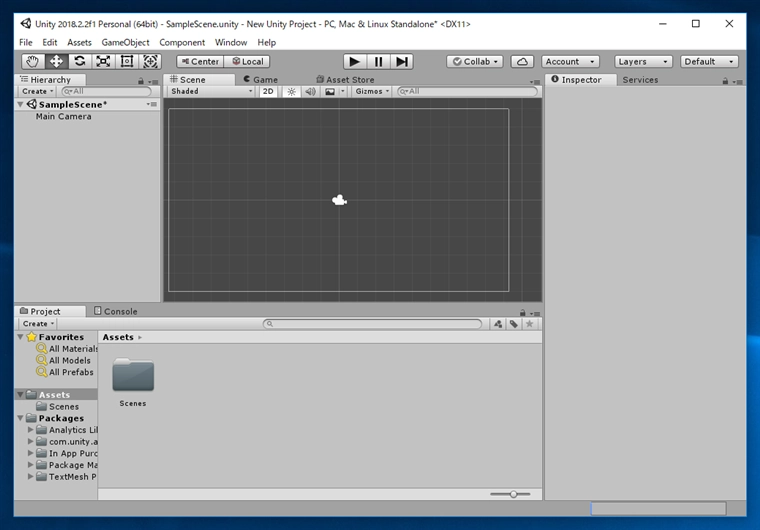Viewport: 760px width, 530px height.
Task: Open the Collab dropdown
Action: pyautogui.click(x=475, y=62)
